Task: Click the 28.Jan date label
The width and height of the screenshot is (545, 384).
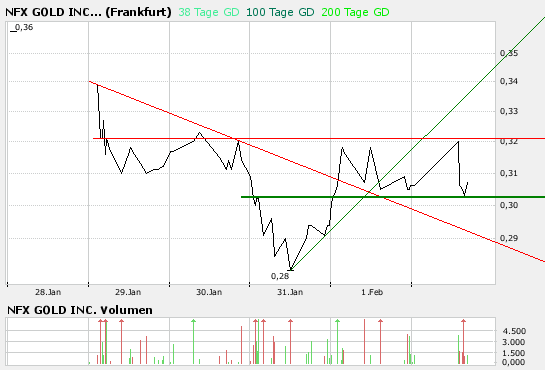Action: 48,292
